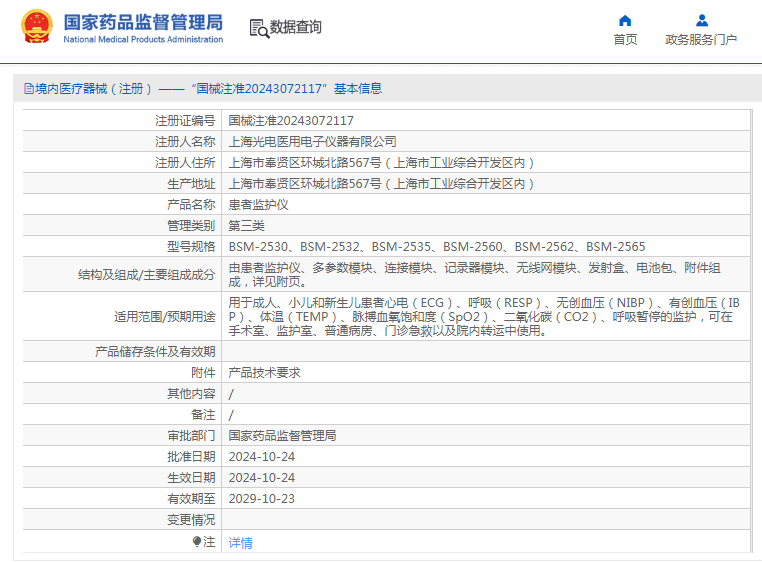762x562 pixels.
Task: Select 上海光电医用电子仪器有限公司 registrant name
Action: [312, 141]
